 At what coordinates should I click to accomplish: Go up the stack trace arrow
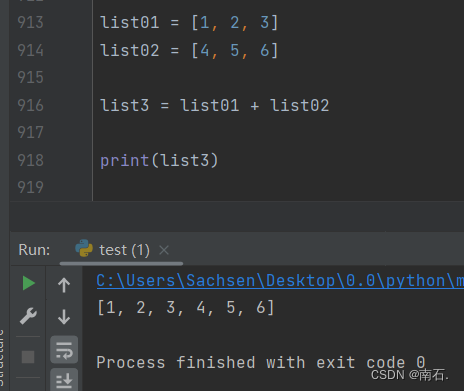(x=64, y=285)
